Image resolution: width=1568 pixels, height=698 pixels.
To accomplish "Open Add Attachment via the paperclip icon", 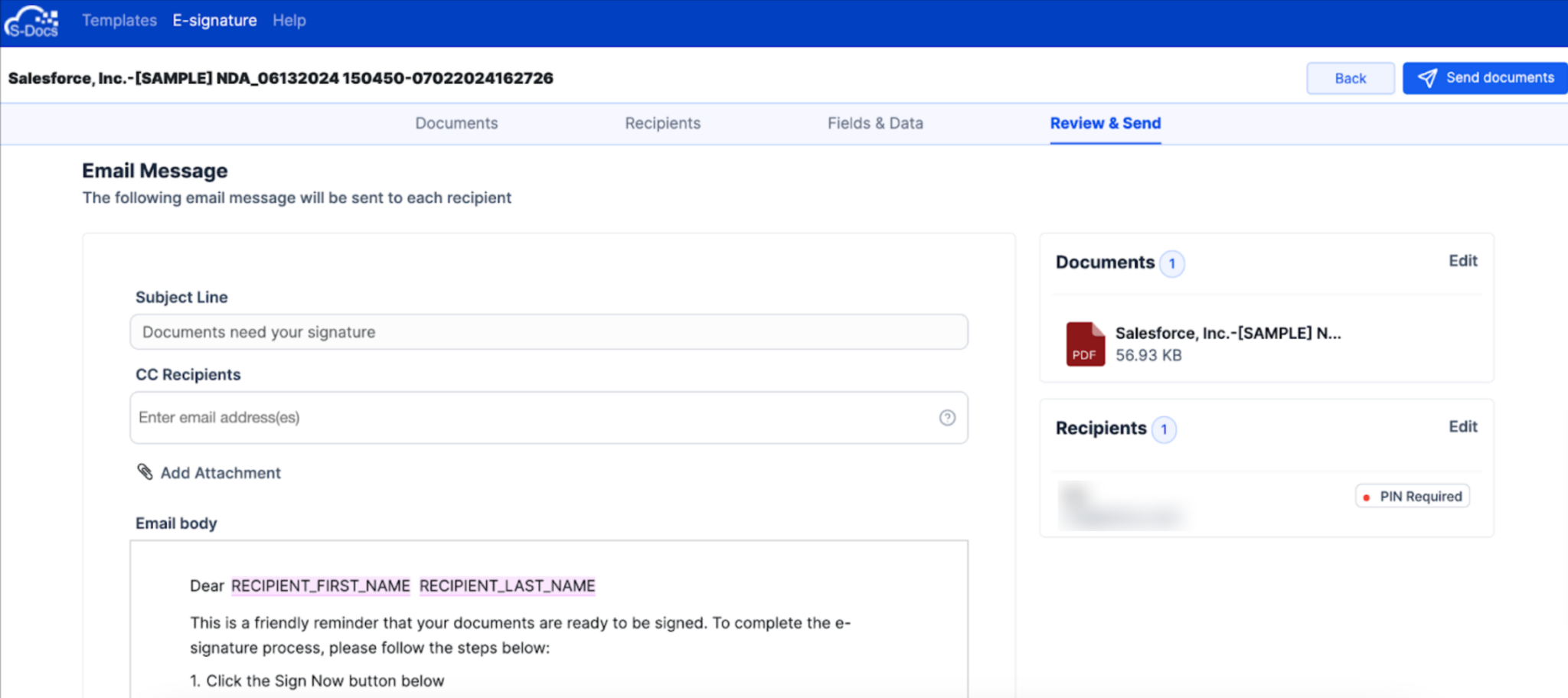I will (144, 472).
